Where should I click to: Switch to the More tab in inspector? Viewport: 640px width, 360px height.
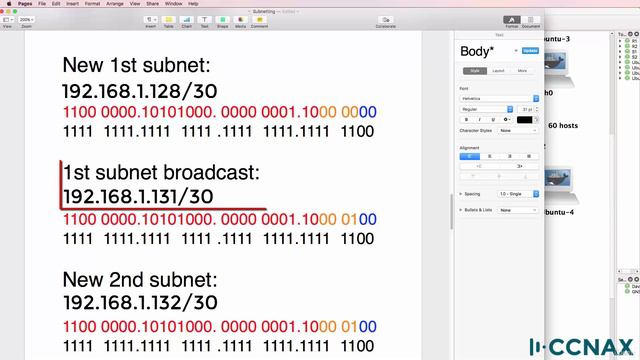(x=522, y=71)
